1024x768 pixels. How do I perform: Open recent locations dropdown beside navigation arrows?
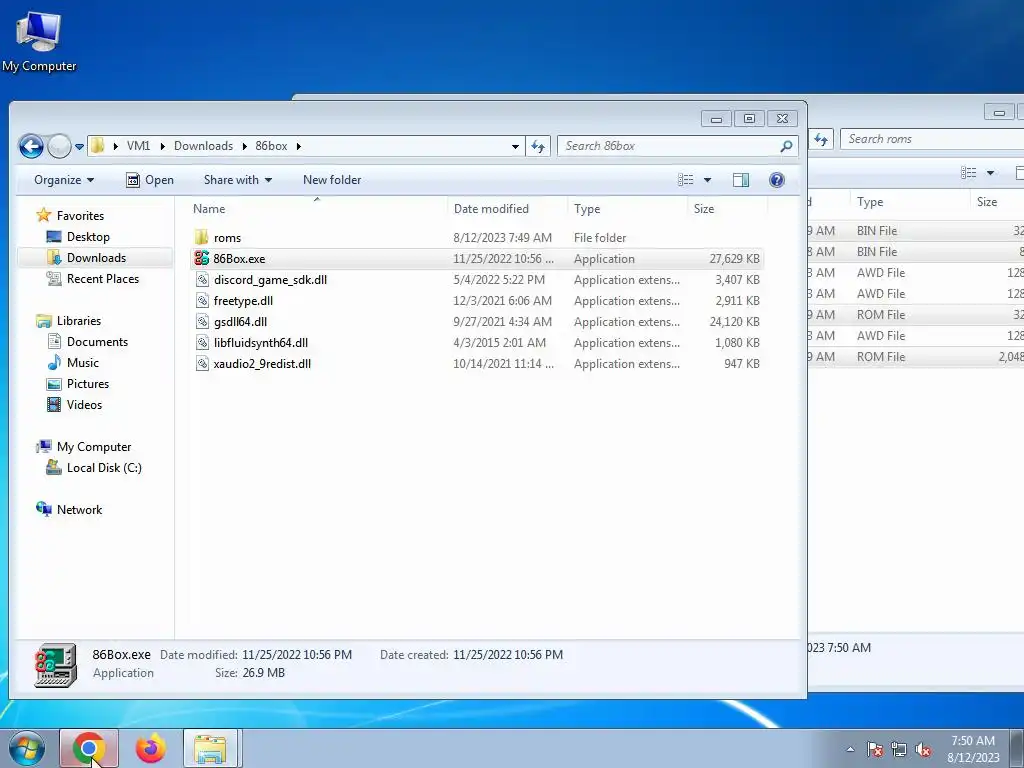79,147
